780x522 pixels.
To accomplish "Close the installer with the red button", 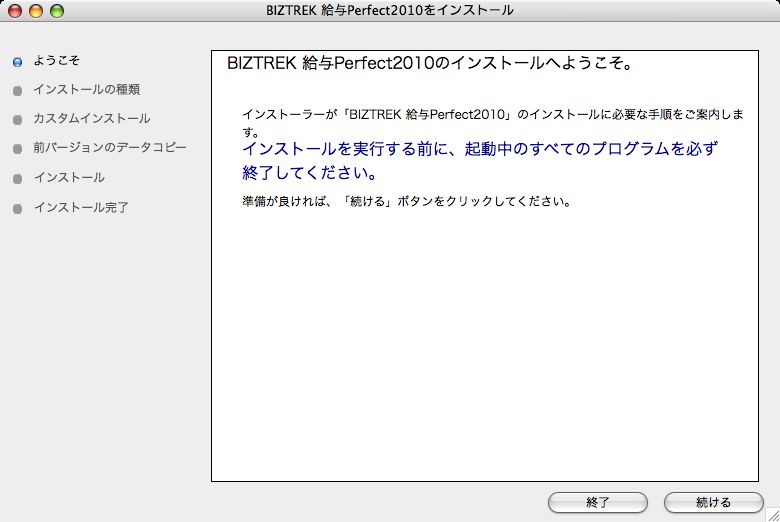I will click(x=15, y=10).
